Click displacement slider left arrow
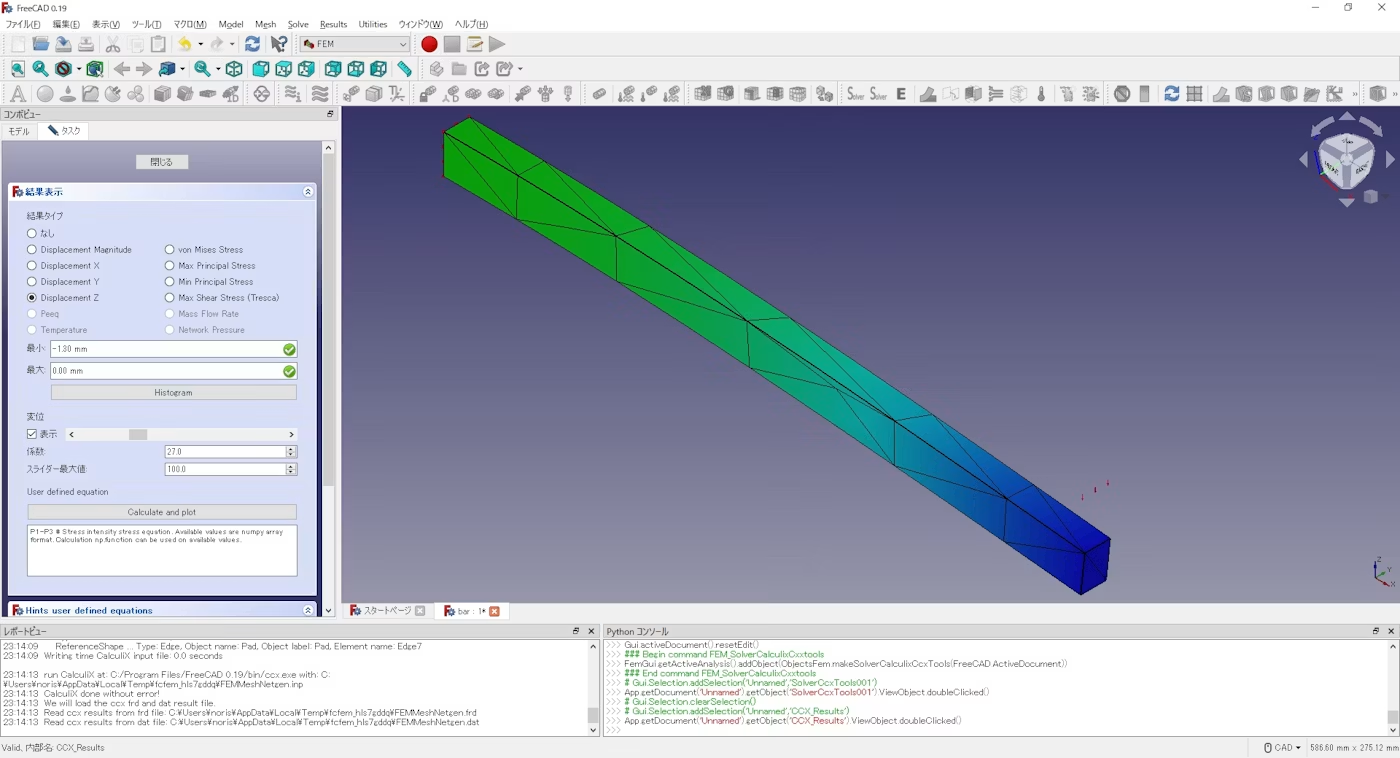1400x758 pixels. [x=71, y=434]
